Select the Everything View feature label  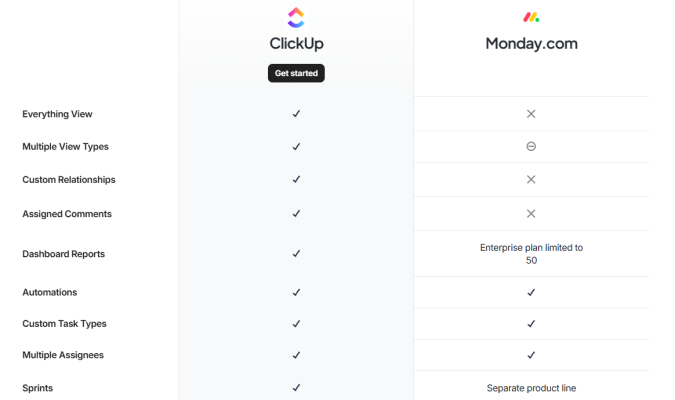click(57, 114)
